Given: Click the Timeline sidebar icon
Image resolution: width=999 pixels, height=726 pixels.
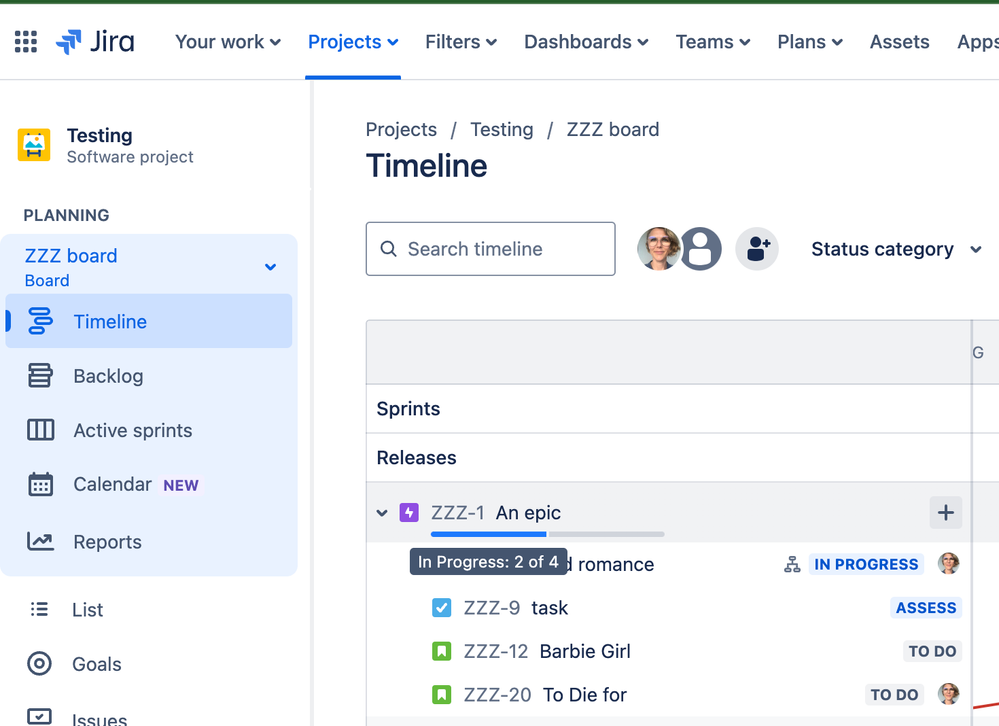Looking at the screenshot, I should pyautogui.click(x=40, y=321).
